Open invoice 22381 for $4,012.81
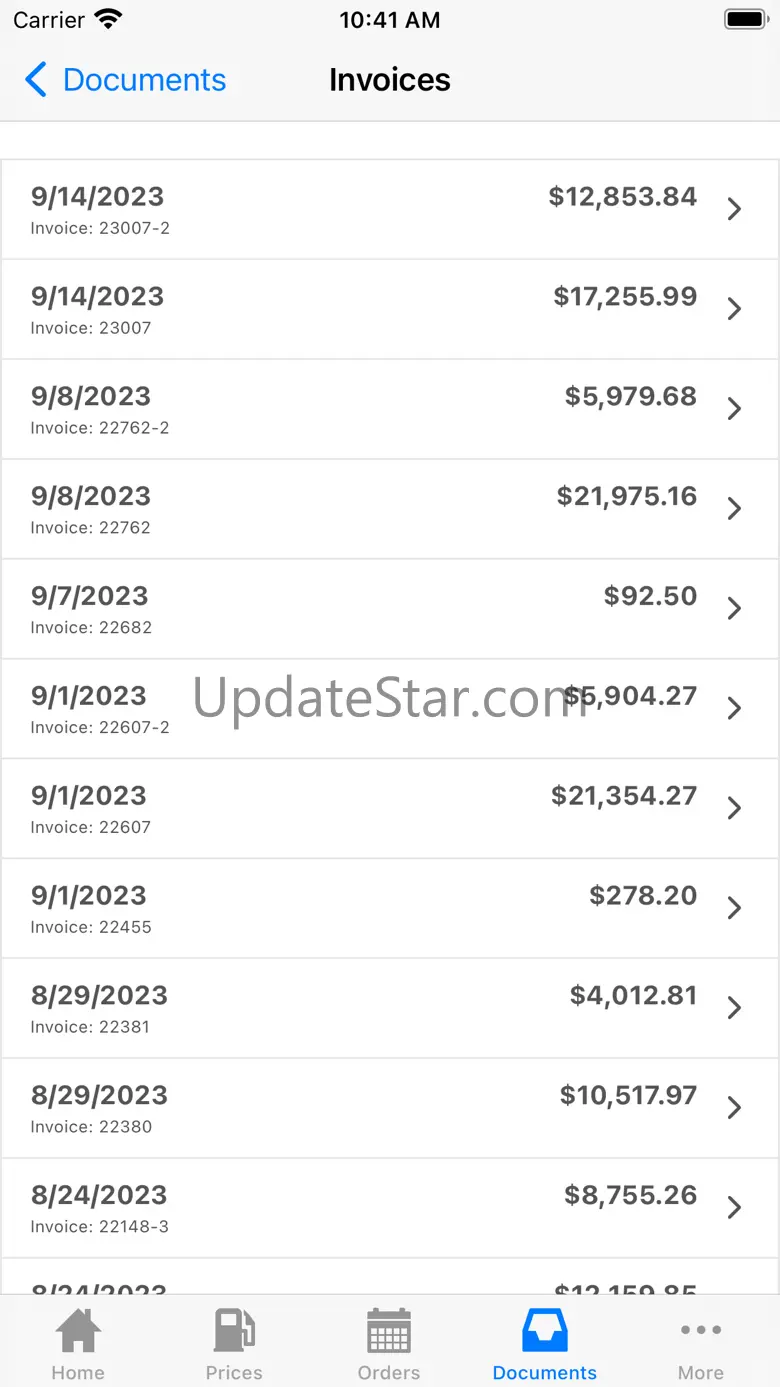Viewport: 780px width, 1387px height. (x=390, y=1008)
